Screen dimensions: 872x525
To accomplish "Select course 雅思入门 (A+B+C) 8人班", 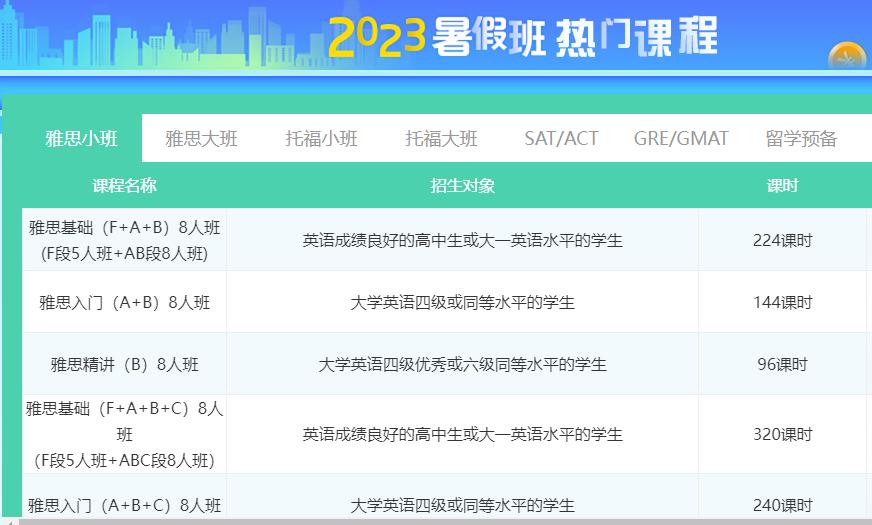I will pos(125,505).
